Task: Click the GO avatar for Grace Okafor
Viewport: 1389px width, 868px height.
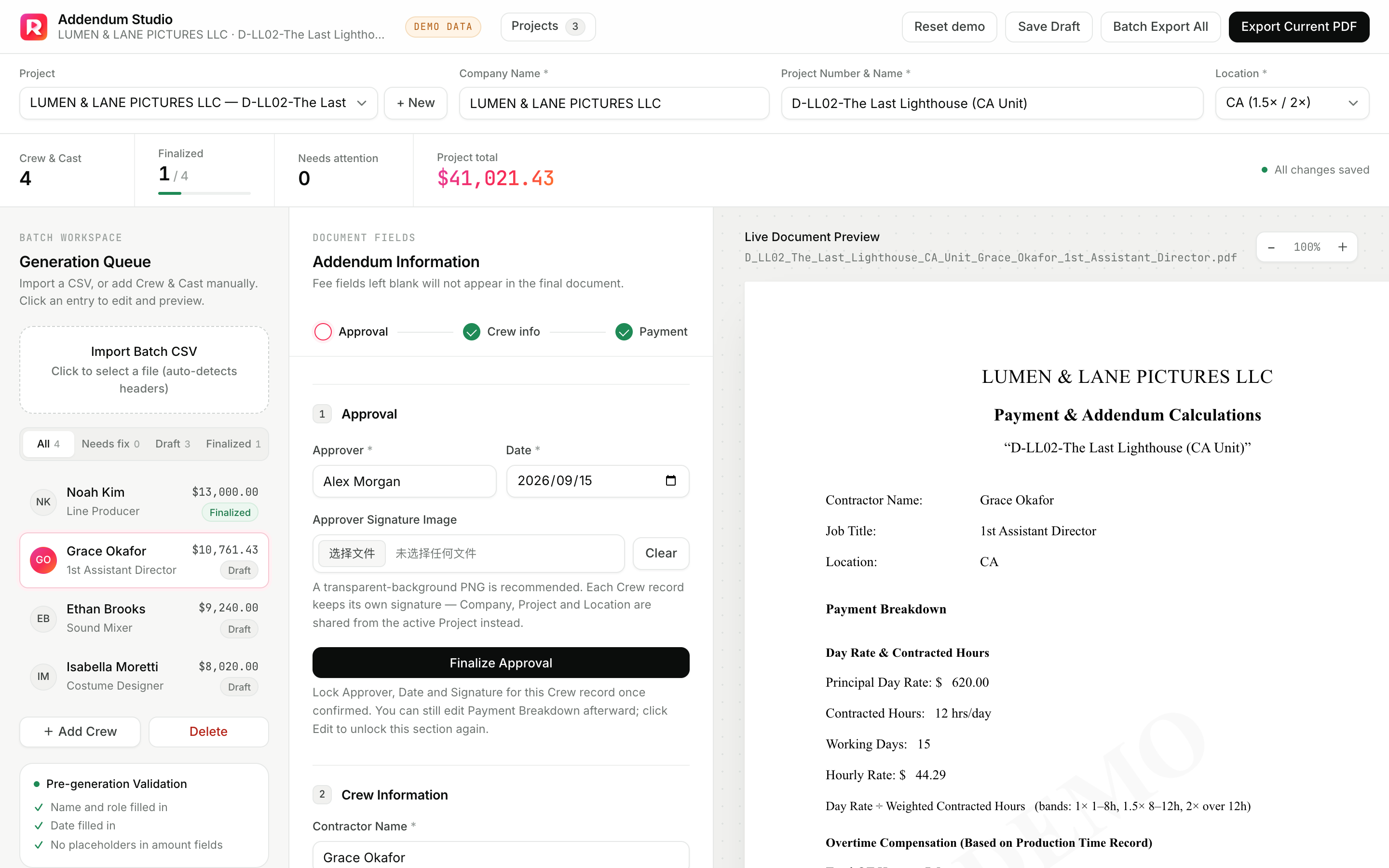Action: (43, 560)
